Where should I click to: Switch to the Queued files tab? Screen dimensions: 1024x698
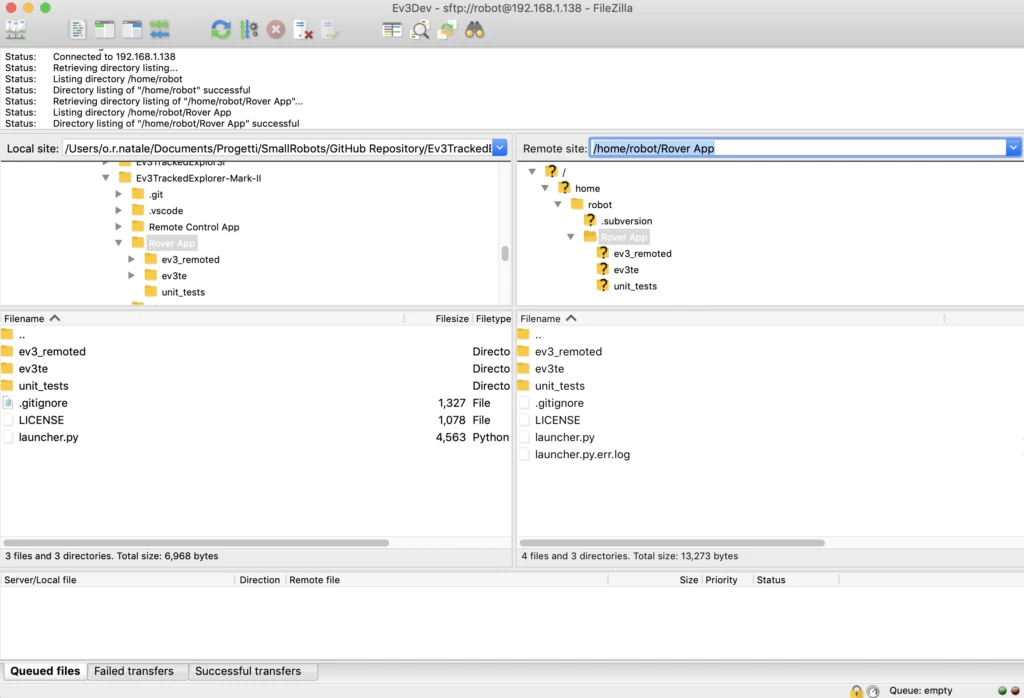(x=45, y=671)
